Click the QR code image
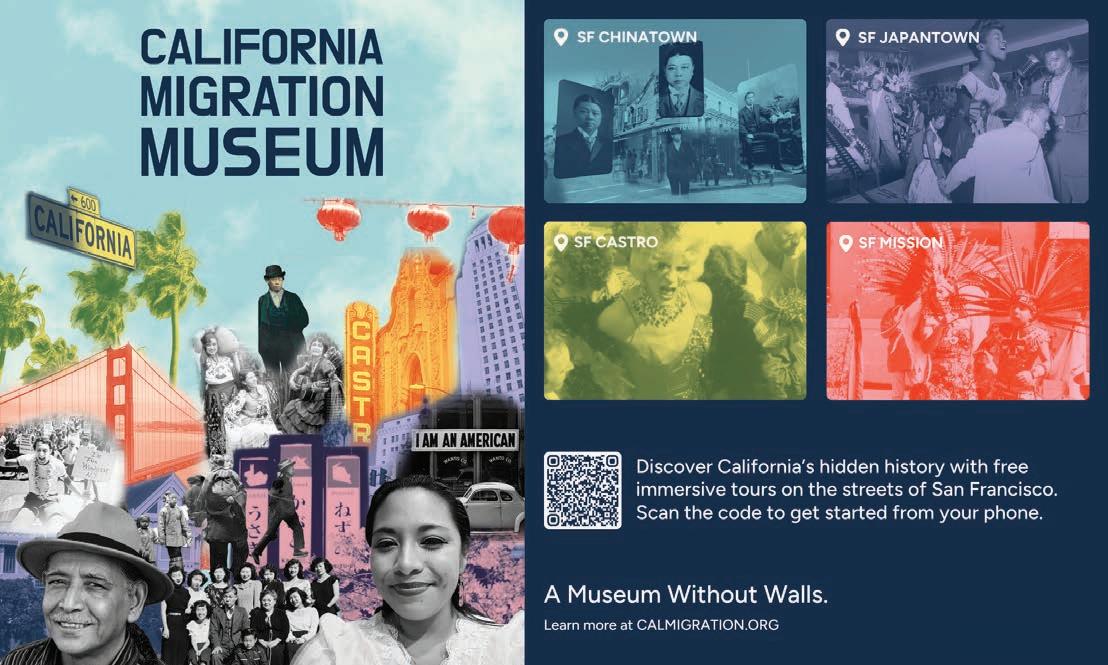The image size is (1108, 665). click(583, 490)
